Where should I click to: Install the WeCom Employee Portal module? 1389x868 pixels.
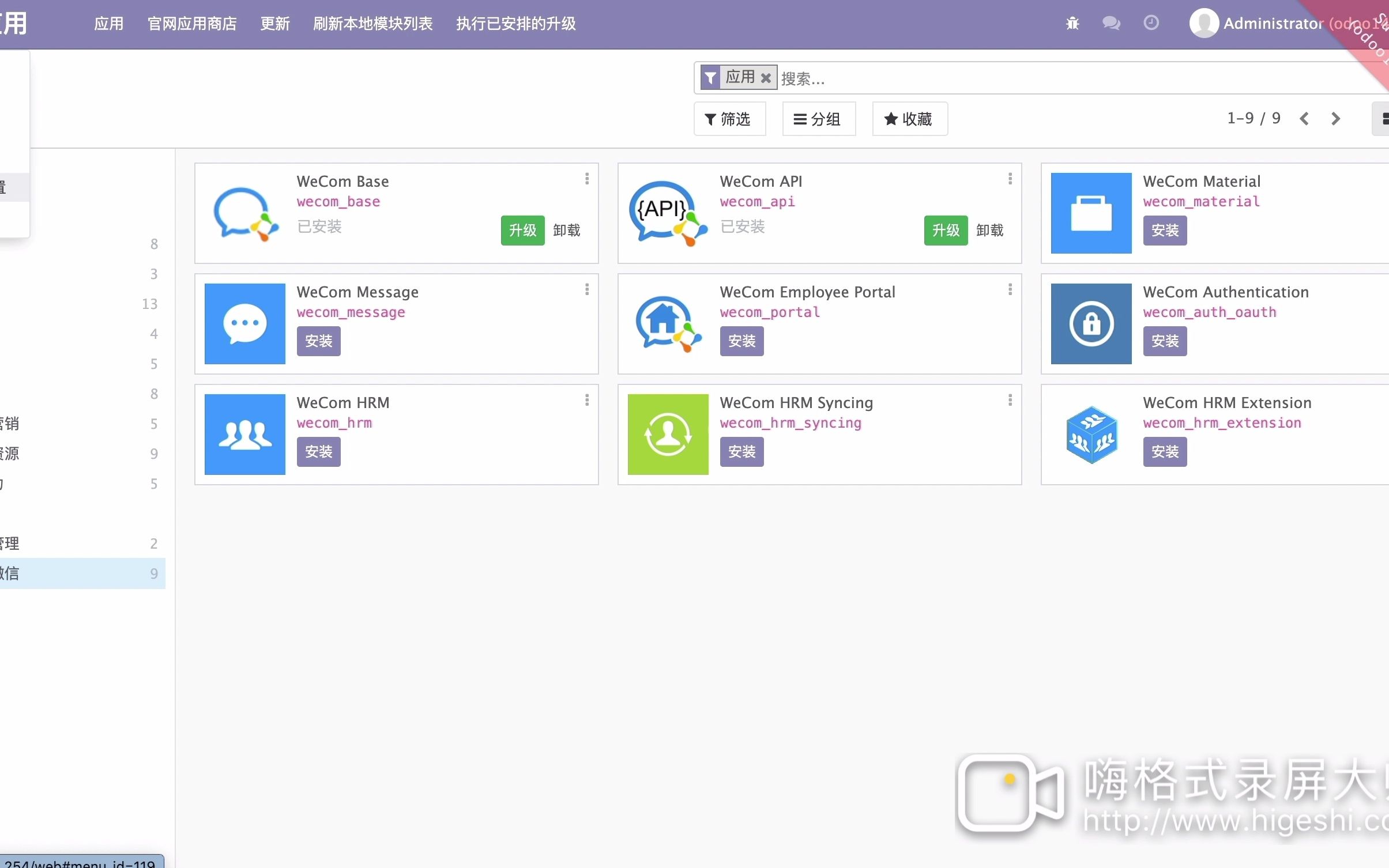point(741,341)
